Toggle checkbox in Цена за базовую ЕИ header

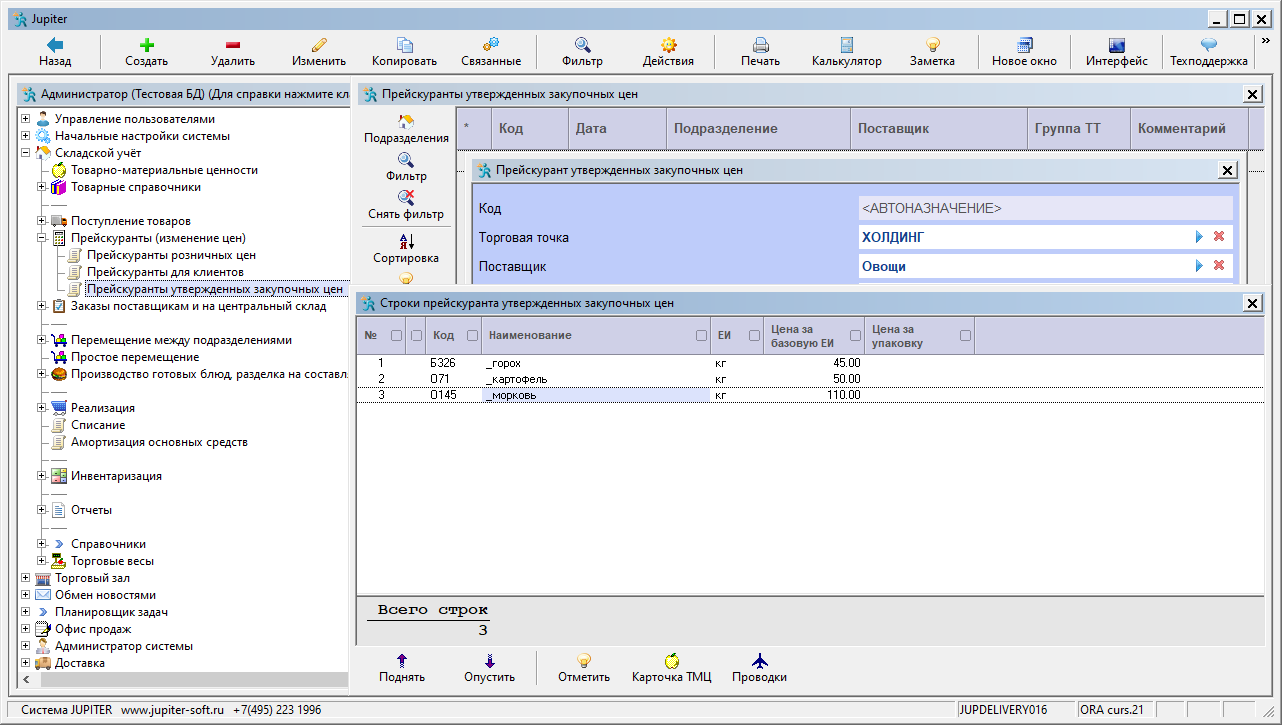(855, 336)
